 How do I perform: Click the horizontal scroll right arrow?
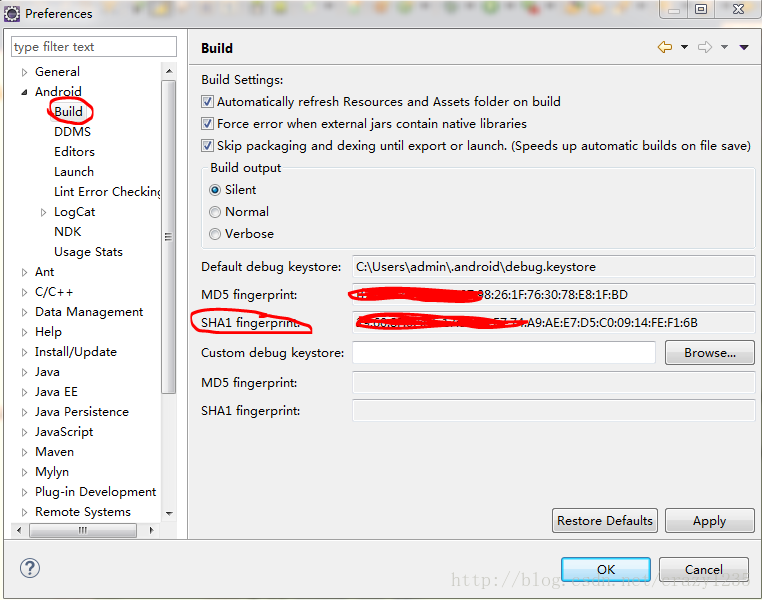(x=152, y=530)
